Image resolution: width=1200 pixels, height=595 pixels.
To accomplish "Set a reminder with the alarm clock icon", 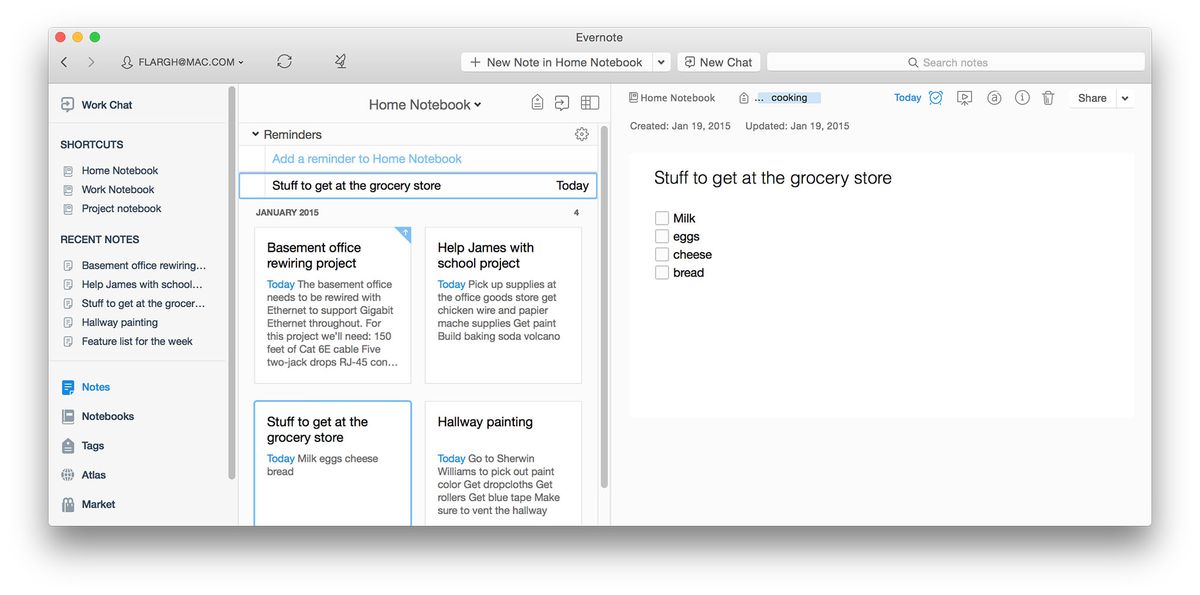I will coord(935,97).
